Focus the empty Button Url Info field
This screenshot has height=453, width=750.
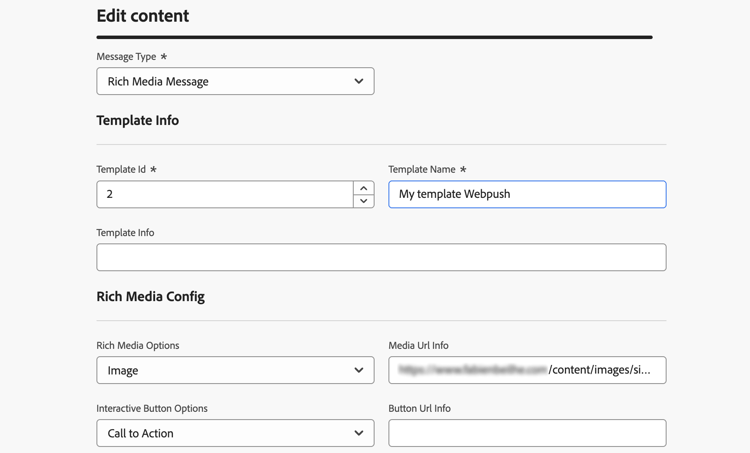527,433
